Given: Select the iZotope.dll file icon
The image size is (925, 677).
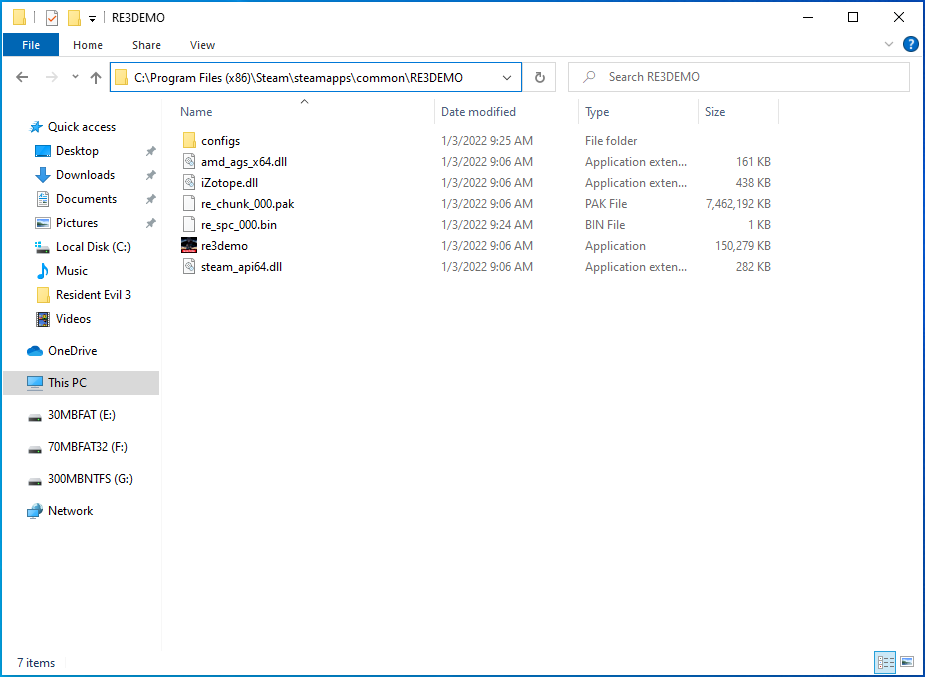Looking at the screenshot, I should [189, 183].
